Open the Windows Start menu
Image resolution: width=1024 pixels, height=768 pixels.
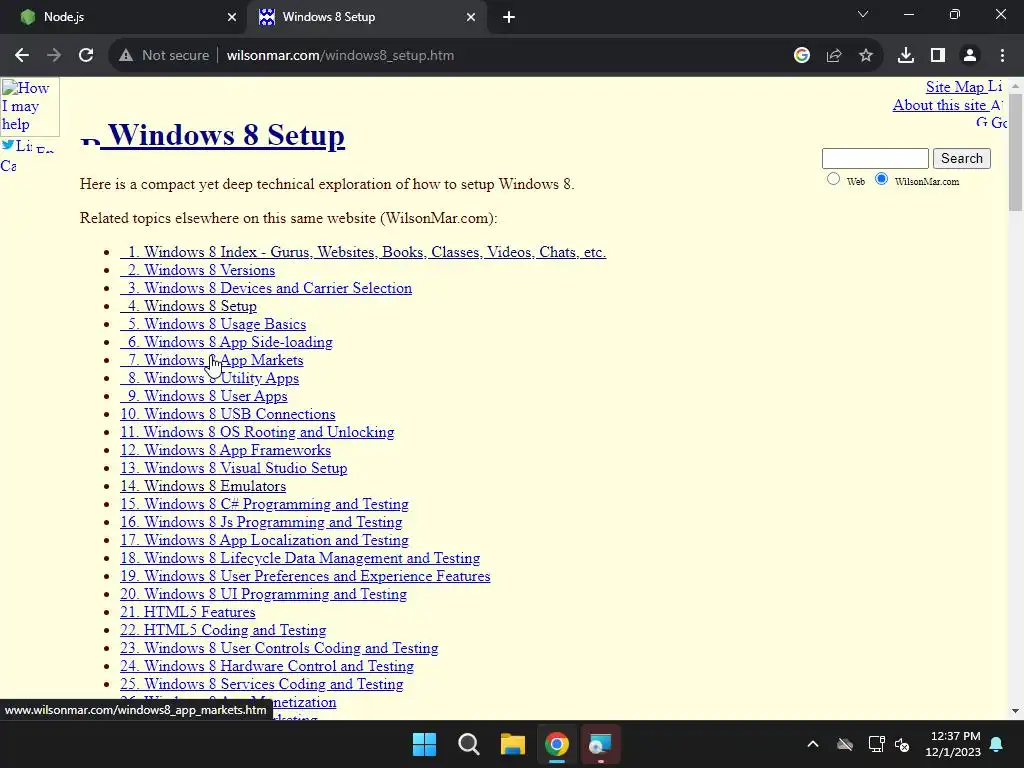coord(424,744)
